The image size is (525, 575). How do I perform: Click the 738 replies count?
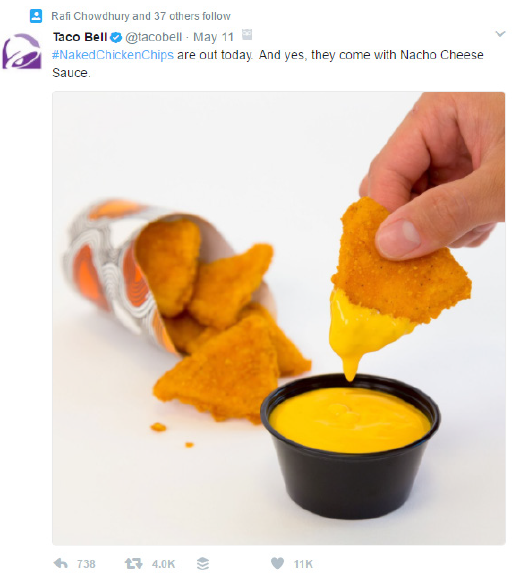86,564
